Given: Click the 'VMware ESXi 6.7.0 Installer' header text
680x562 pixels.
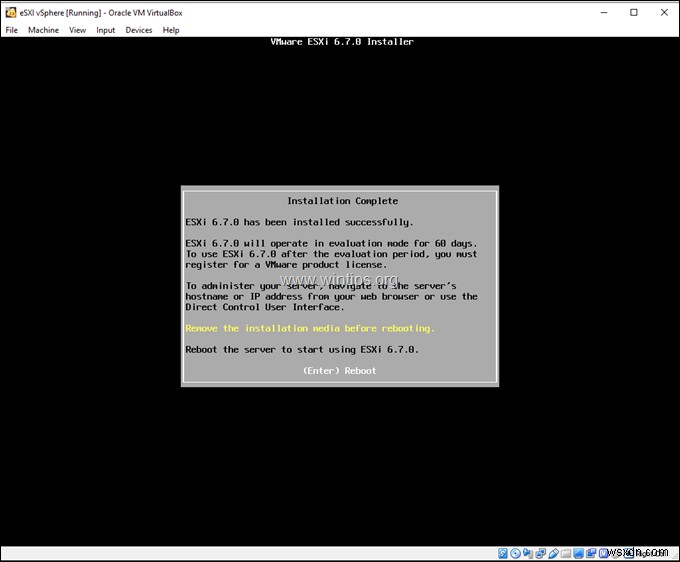Looking at the screenshot, I should click(x=342, y=42).
